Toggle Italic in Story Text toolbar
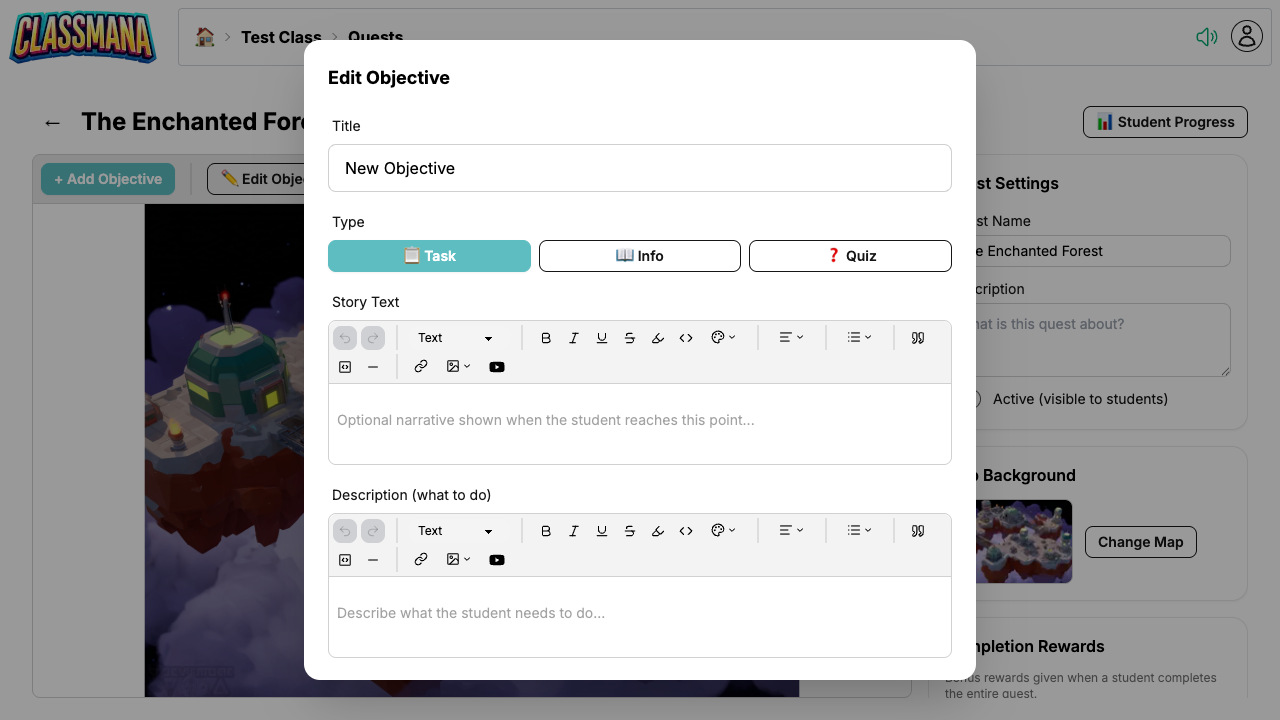This screenshot has width=1280, height=720. (x=574, y=338)
